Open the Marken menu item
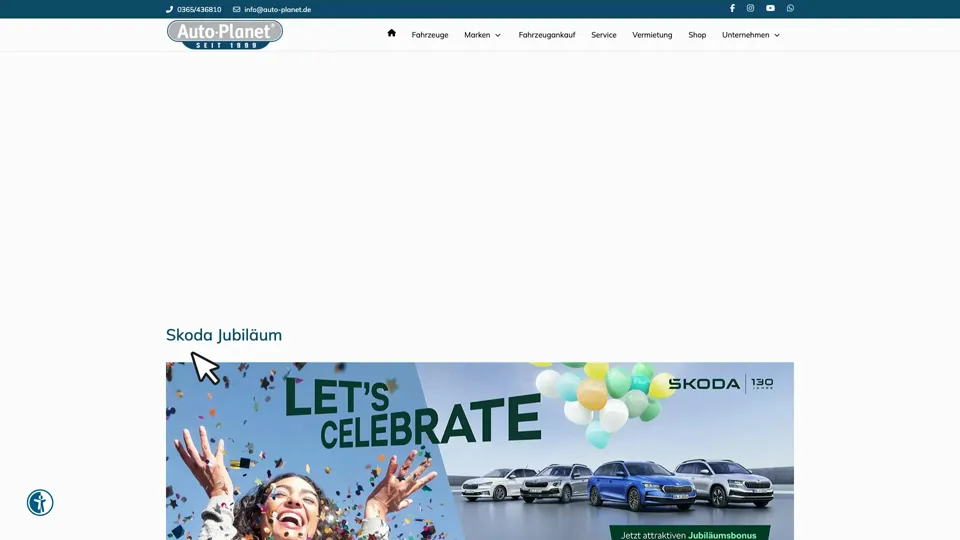960x540 pixels. click(477, 35)
